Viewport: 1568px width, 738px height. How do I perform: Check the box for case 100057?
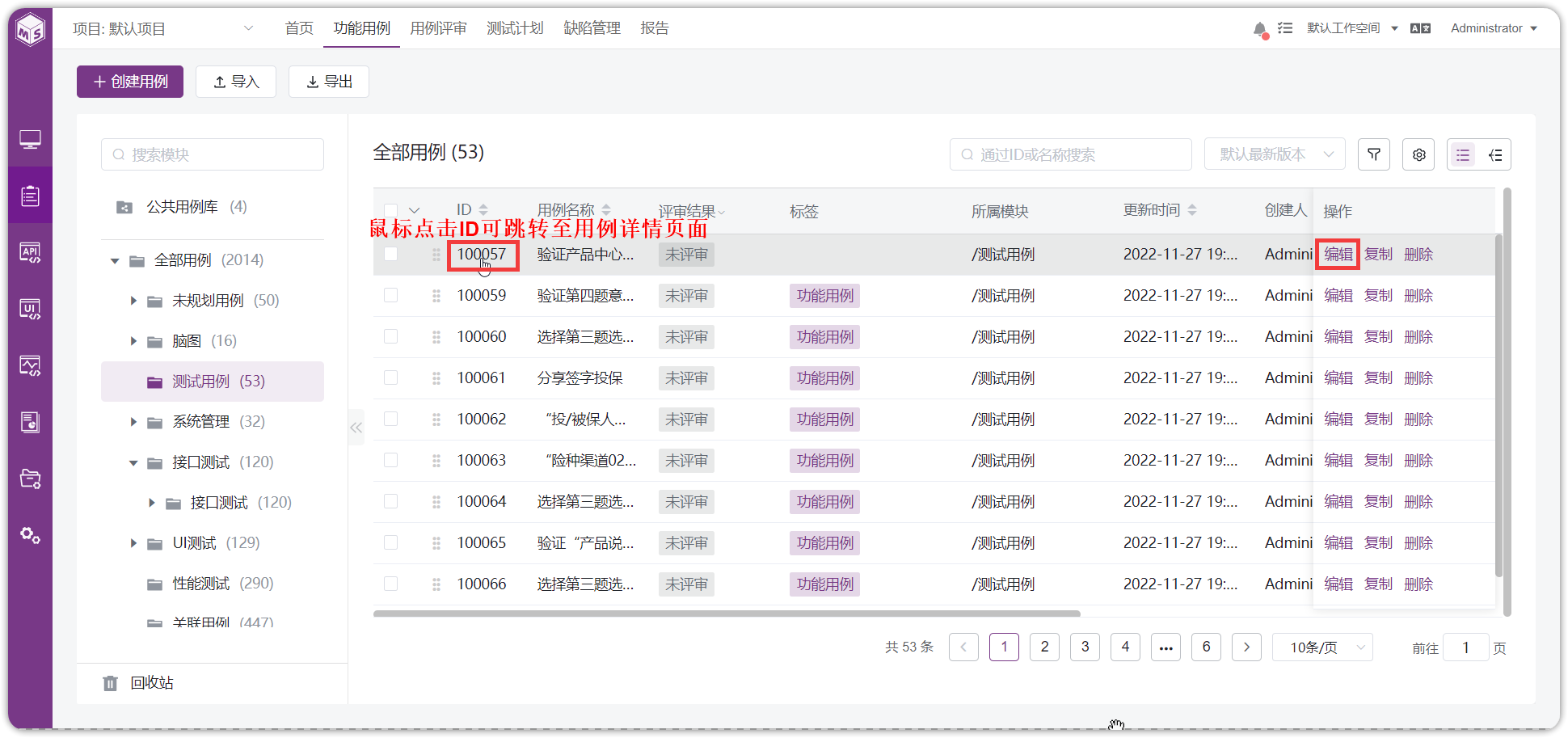click(x=390, y=254)
